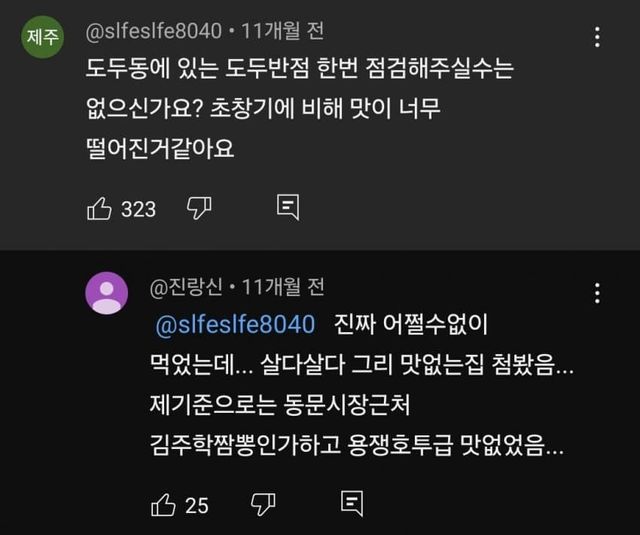Click the blue @slfeslfe8040 mention in reply
This screenshot has height=535, width=640.
pos(237,325)
